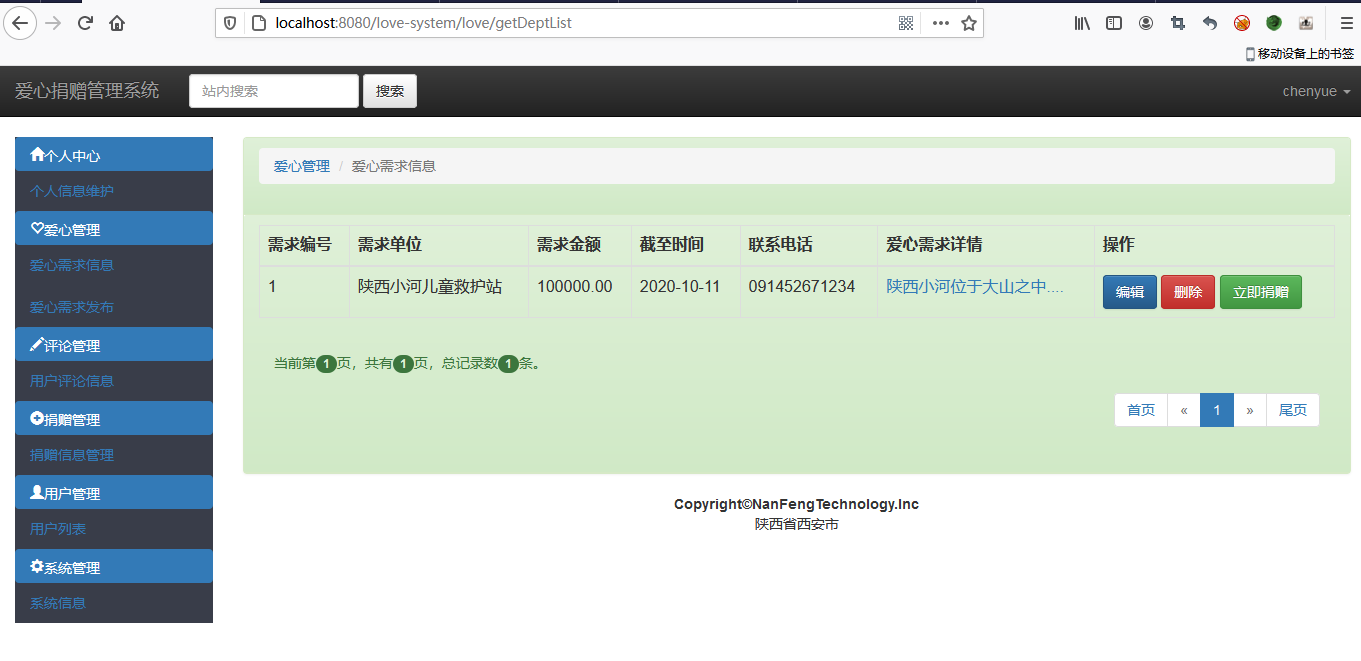
Task: Toggle the sidebar panel icon in toolbar
Action: tap(1113, 22)
